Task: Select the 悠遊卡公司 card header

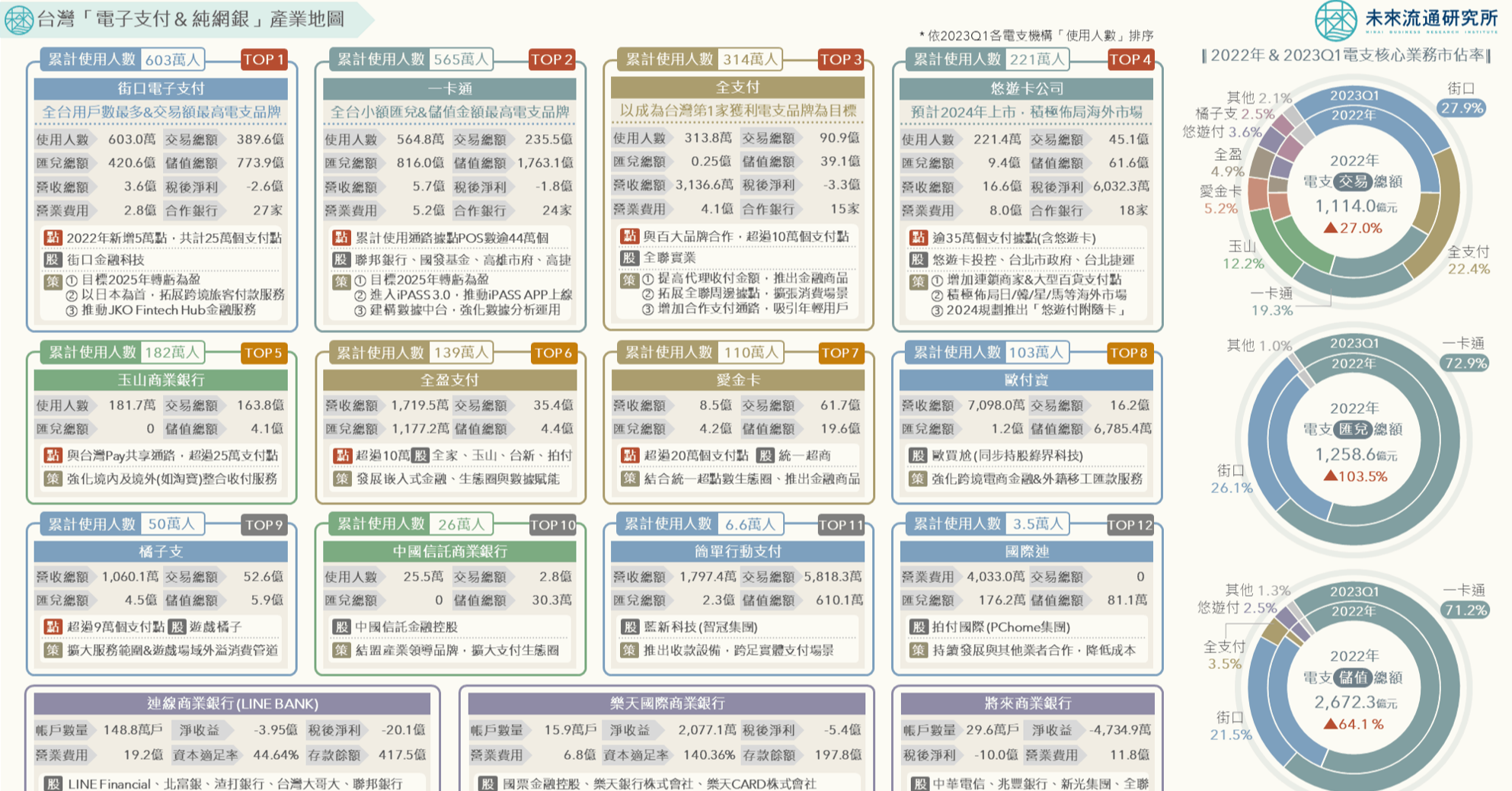Action: [x=1026, y=88]
